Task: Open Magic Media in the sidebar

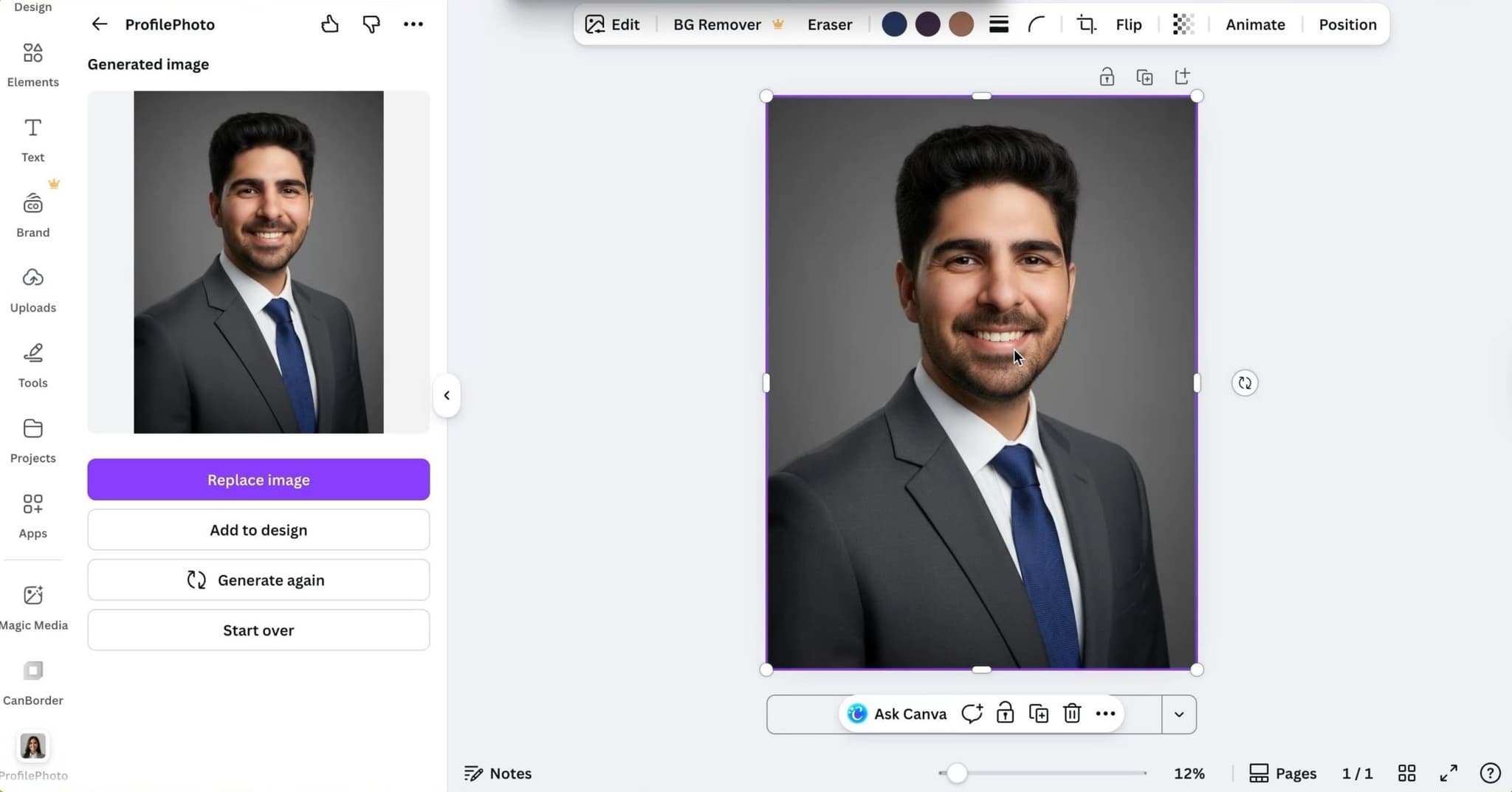Action: click(32, 604)
